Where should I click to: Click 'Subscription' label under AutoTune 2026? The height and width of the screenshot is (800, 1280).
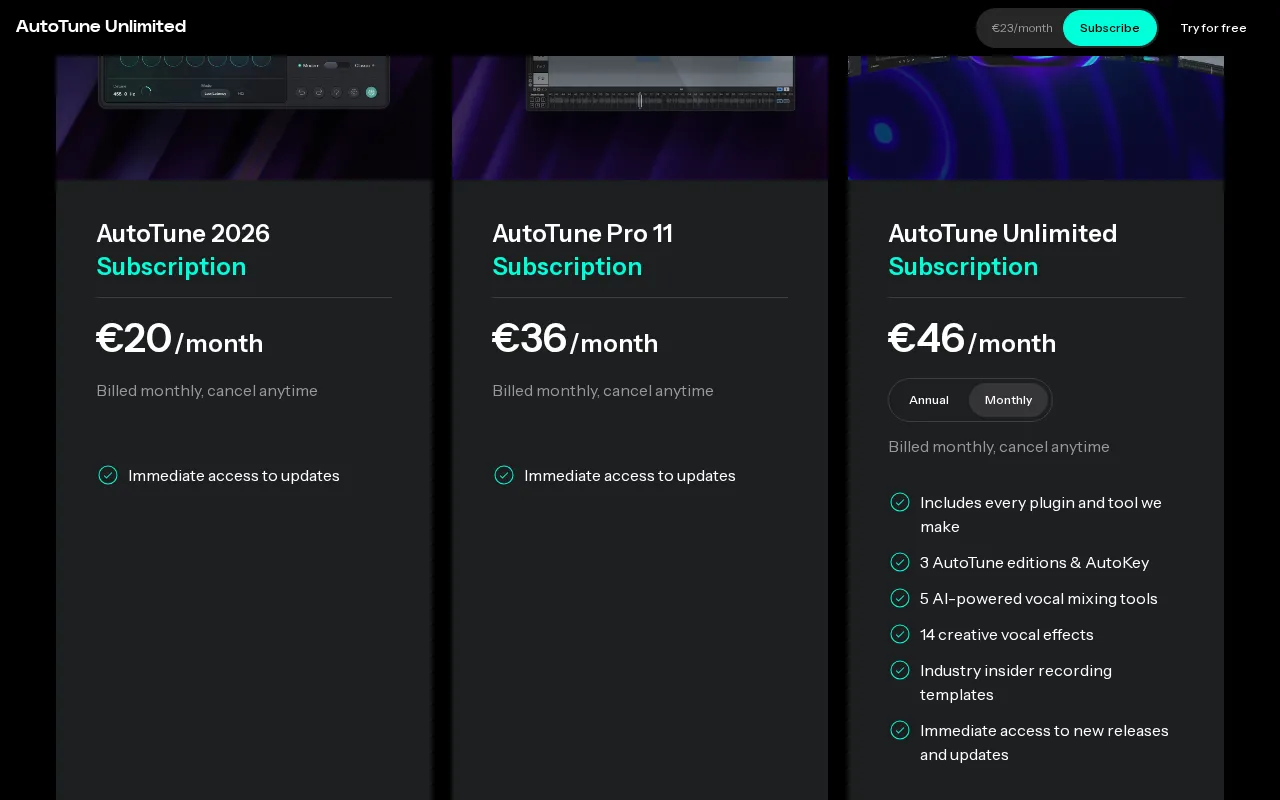coord(171,267)
